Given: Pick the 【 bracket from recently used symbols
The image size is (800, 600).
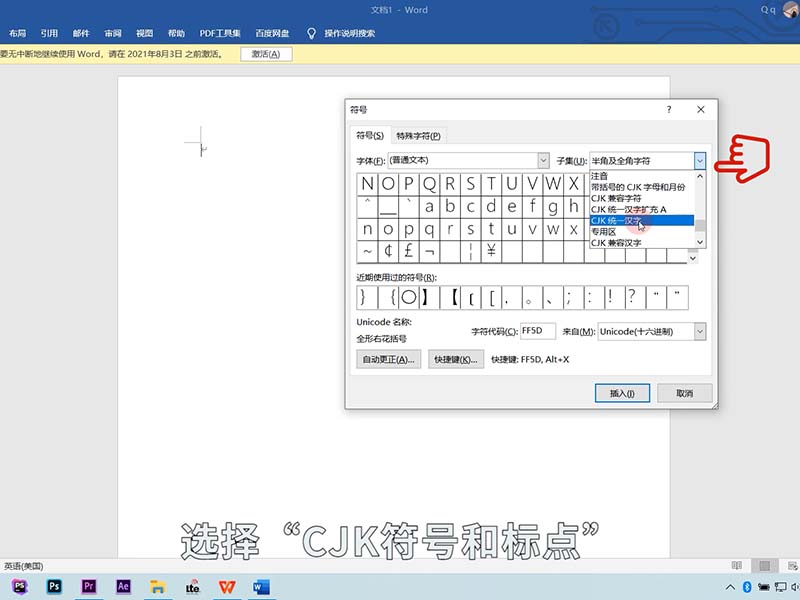Looking at the screenshot, I should (450, 297).
